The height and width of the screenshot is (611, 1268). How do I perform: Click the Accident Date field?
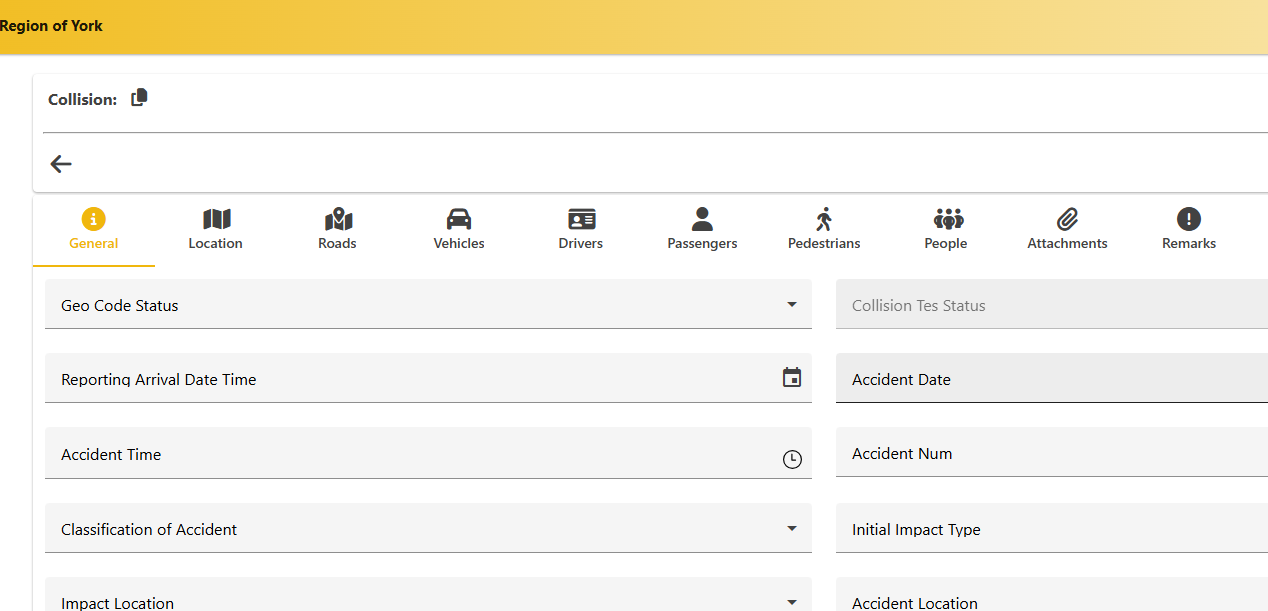1050,380
